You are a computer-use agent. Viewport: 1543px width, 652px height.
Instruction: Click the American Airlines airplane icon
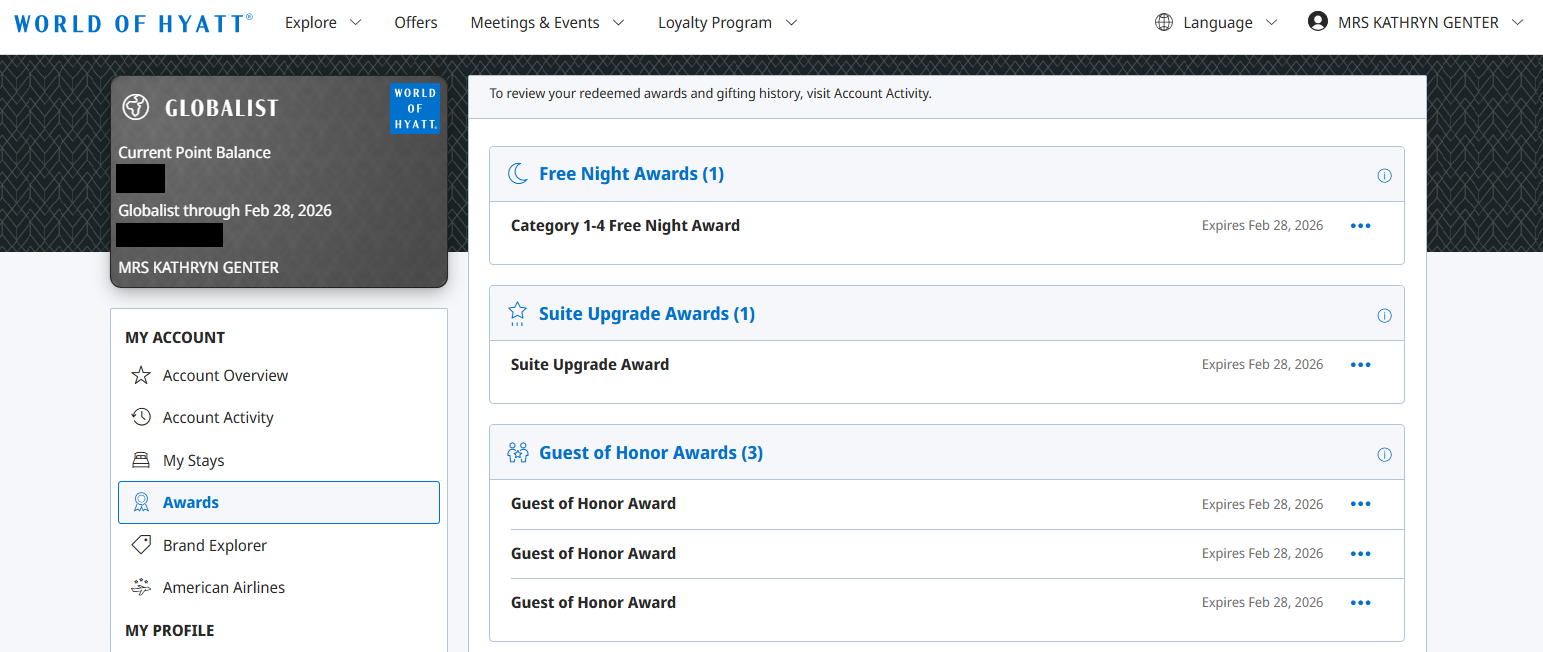(x=141, y=587)
